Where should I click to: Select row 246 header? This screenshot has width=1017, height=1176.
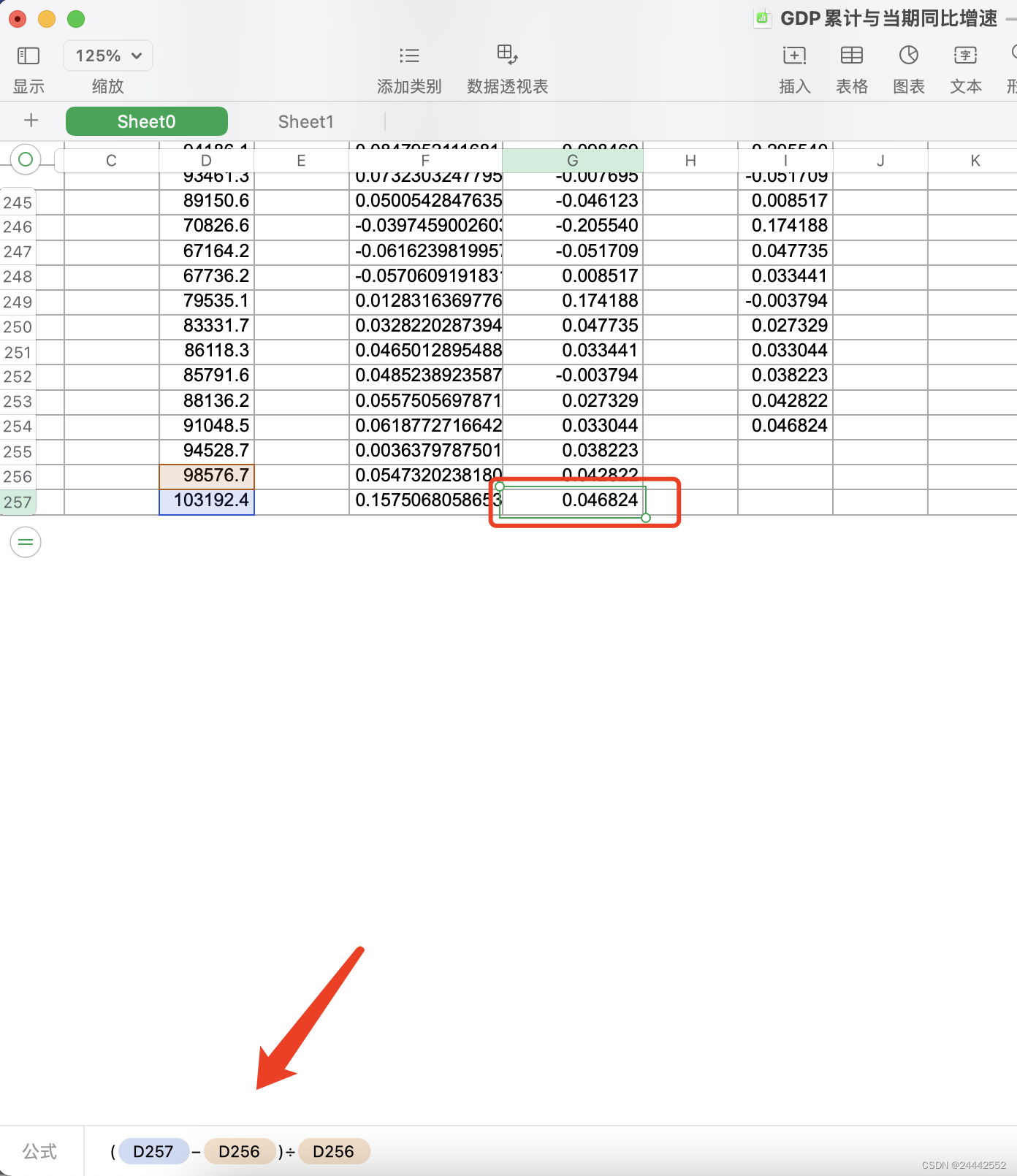pos(18,227)
